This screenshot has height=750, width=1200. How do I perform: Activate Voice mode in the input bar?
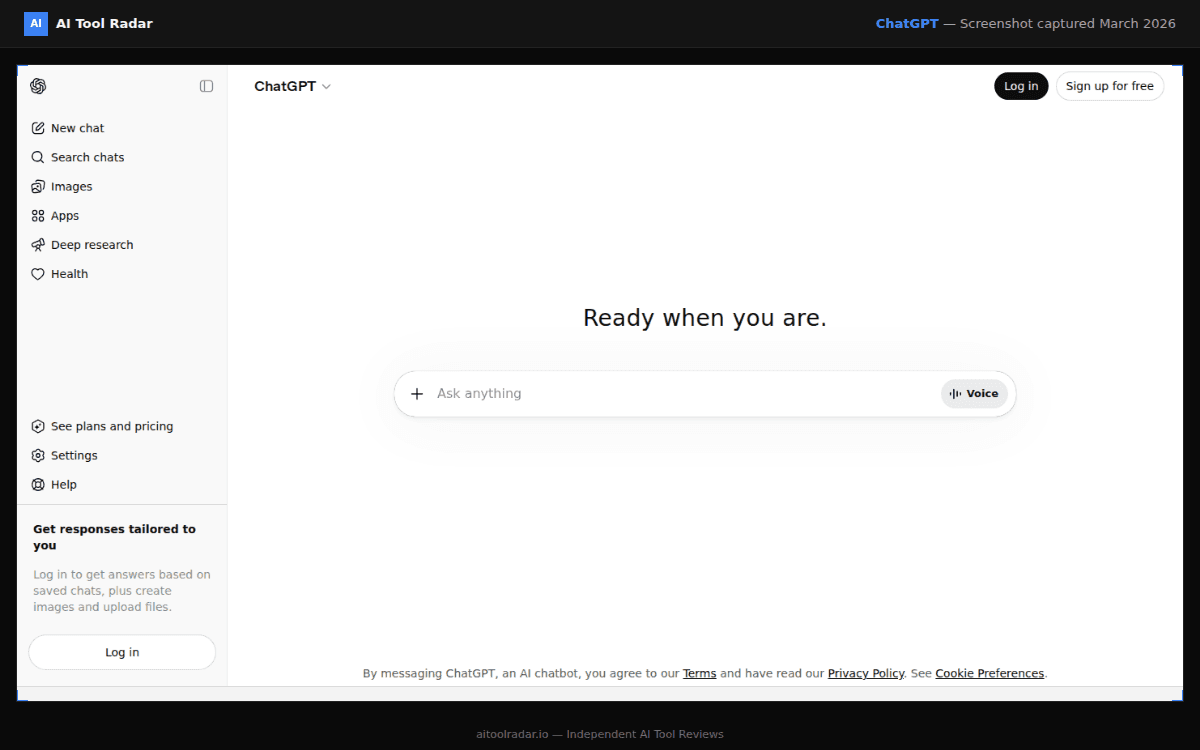[973, 393]
